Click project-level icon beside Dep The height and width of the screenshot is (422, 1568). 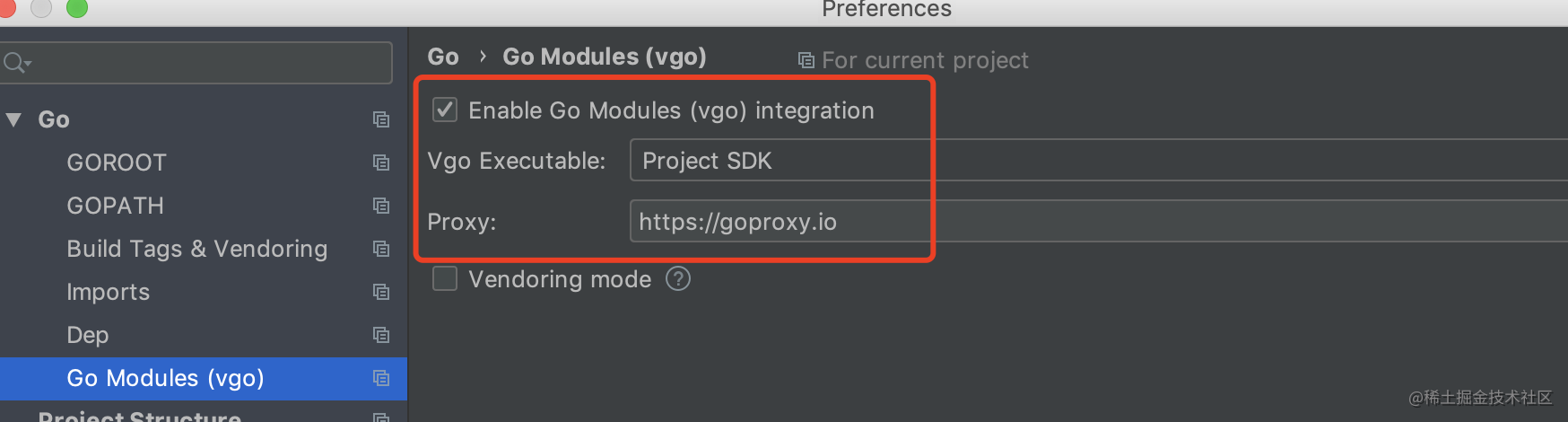pos(381,335)
